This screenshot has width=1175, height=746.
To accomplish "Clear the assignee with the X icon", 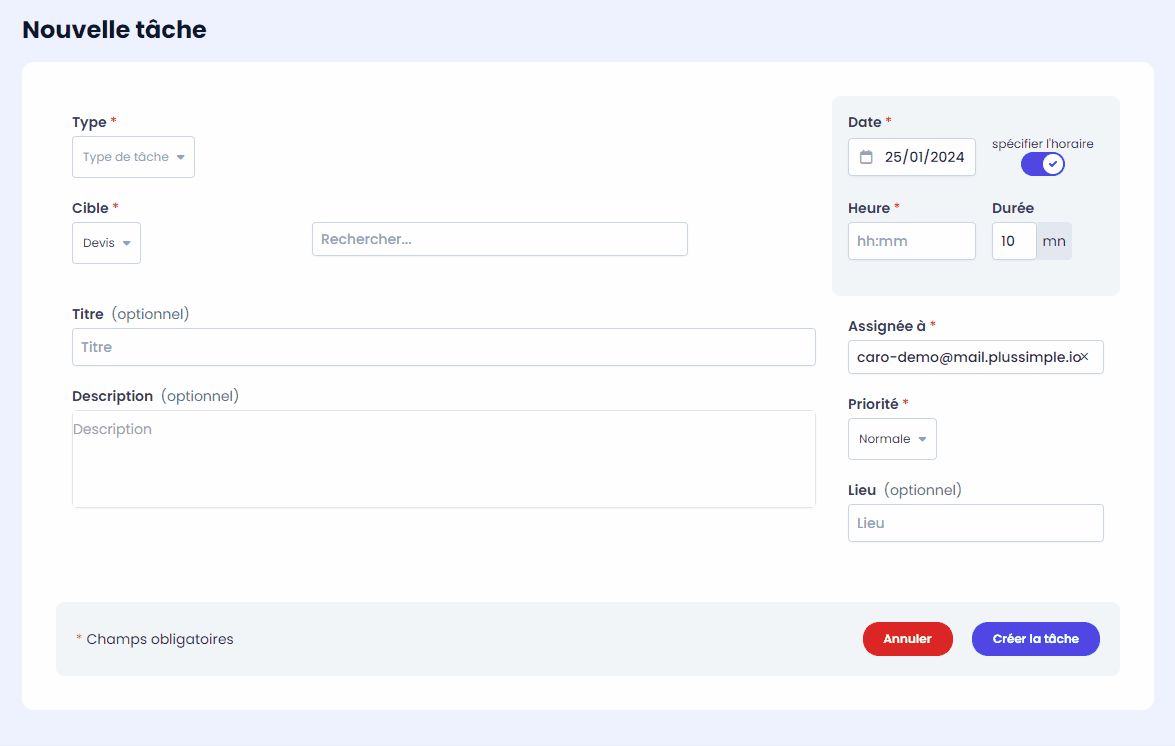I will [1084, 357].
